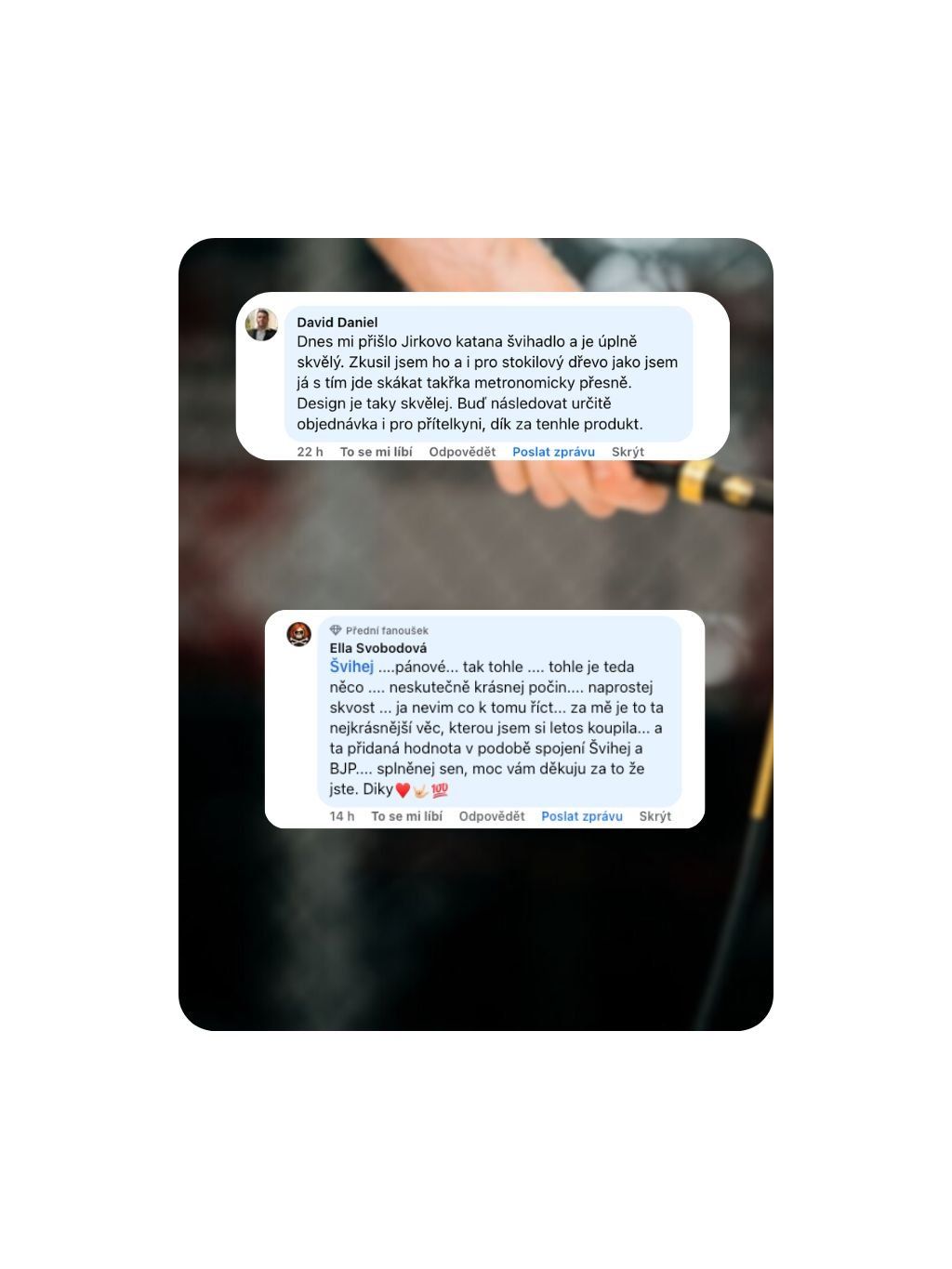
Task: Open the David Daniel name link
Action: (x=337, y=323)
